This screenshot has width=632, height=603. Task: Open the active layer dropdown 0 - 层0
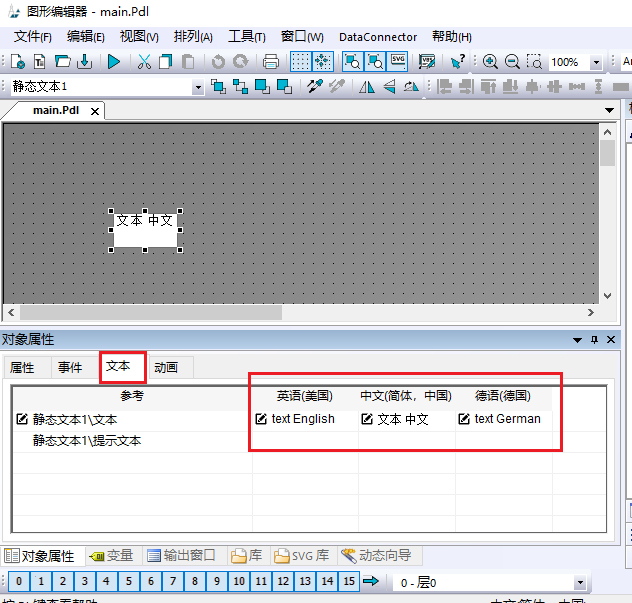coord(580,582)
